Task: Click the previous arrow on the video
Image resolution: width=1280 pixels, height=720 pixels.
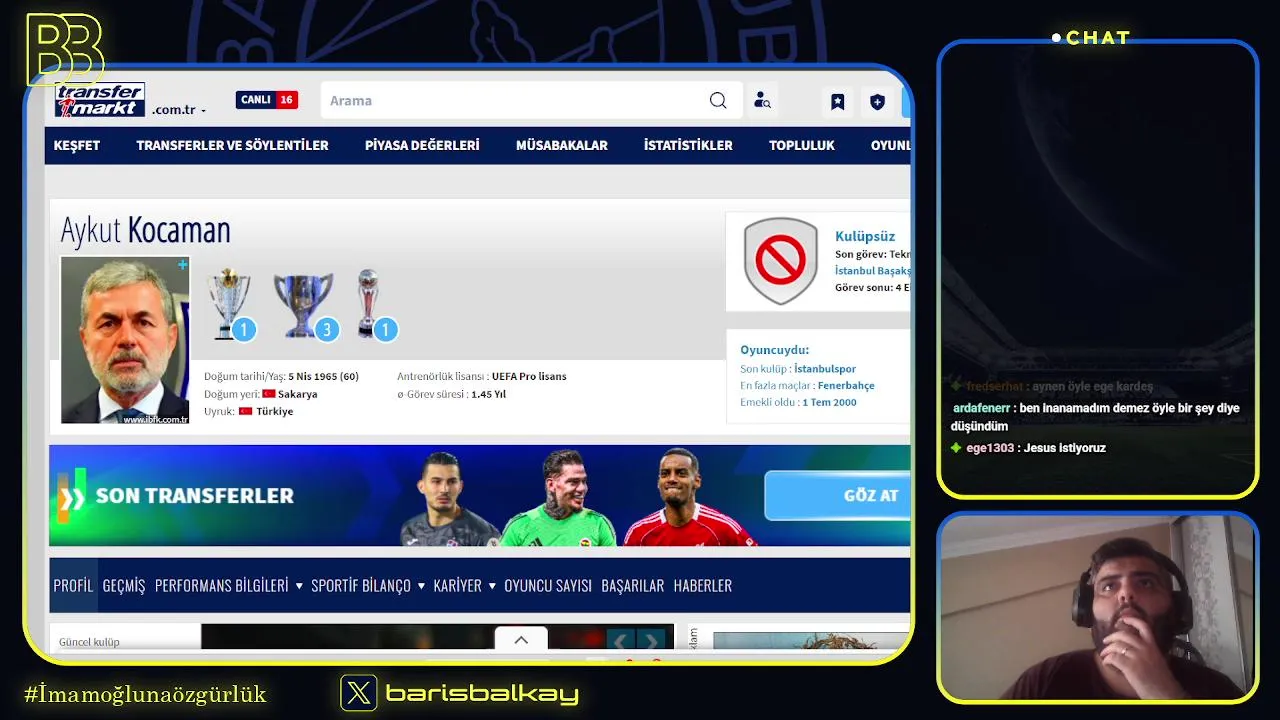Action: [621, 641]
